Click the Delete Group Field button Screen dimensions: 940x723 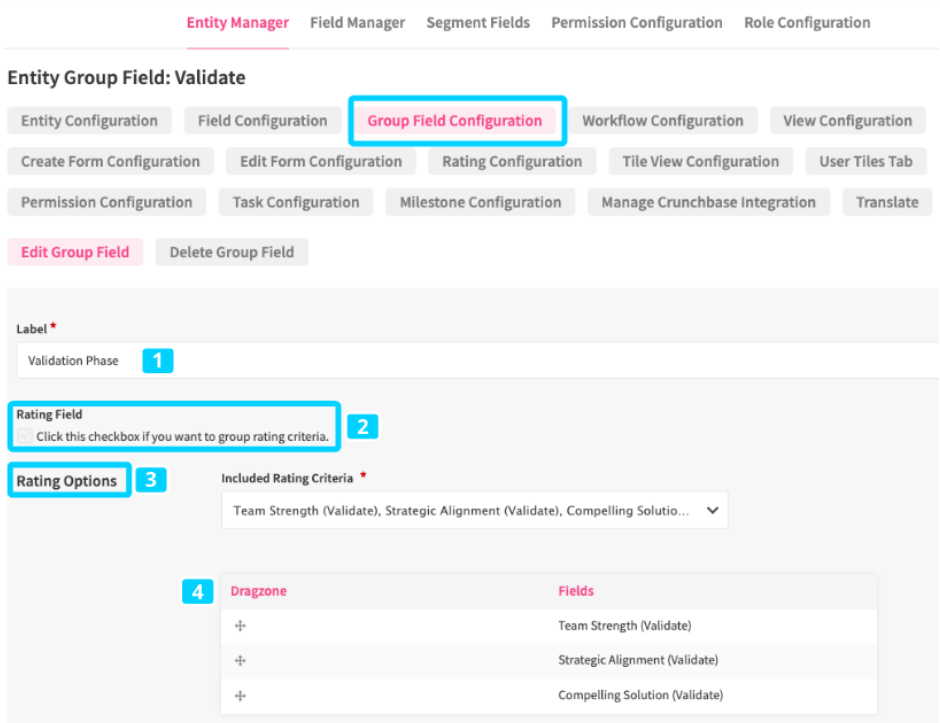pyautogui.click(x=231, y=252)
